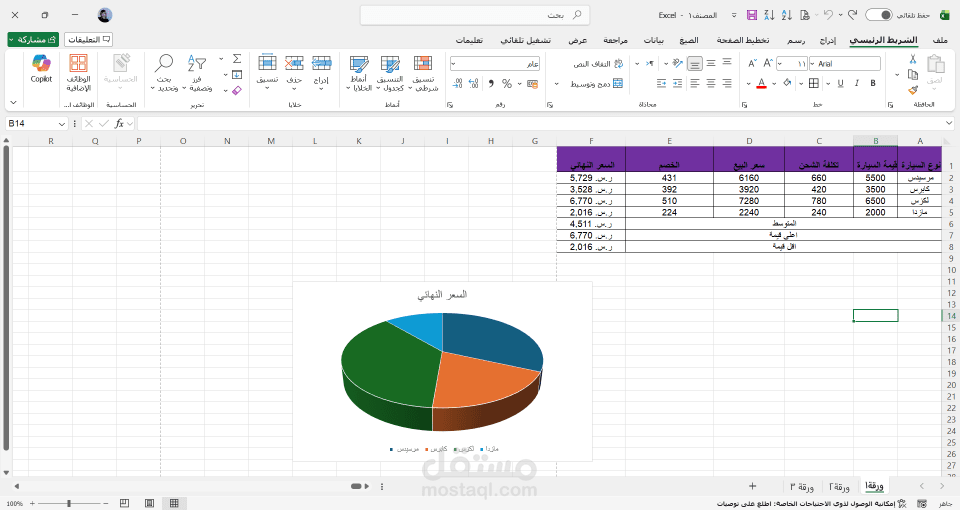Click the Search (بحث) box
Image resolution: width=960 pixels, height=510 pixels.
475,15
